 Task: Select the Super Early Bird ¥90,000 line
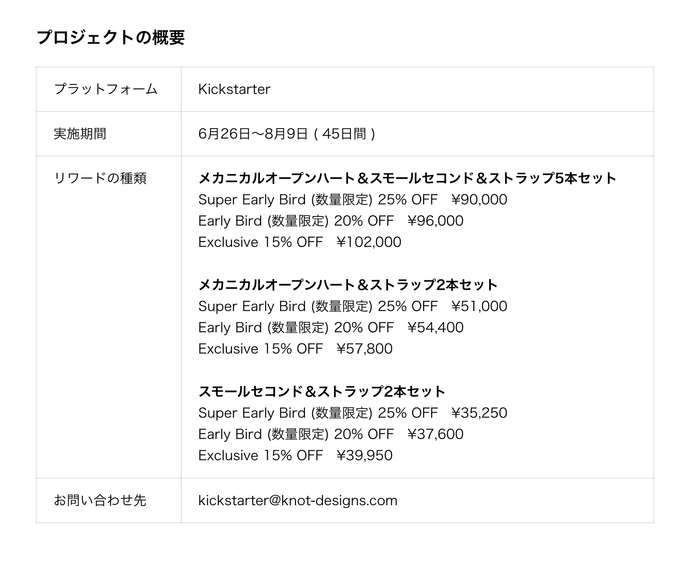pos(352,199)
